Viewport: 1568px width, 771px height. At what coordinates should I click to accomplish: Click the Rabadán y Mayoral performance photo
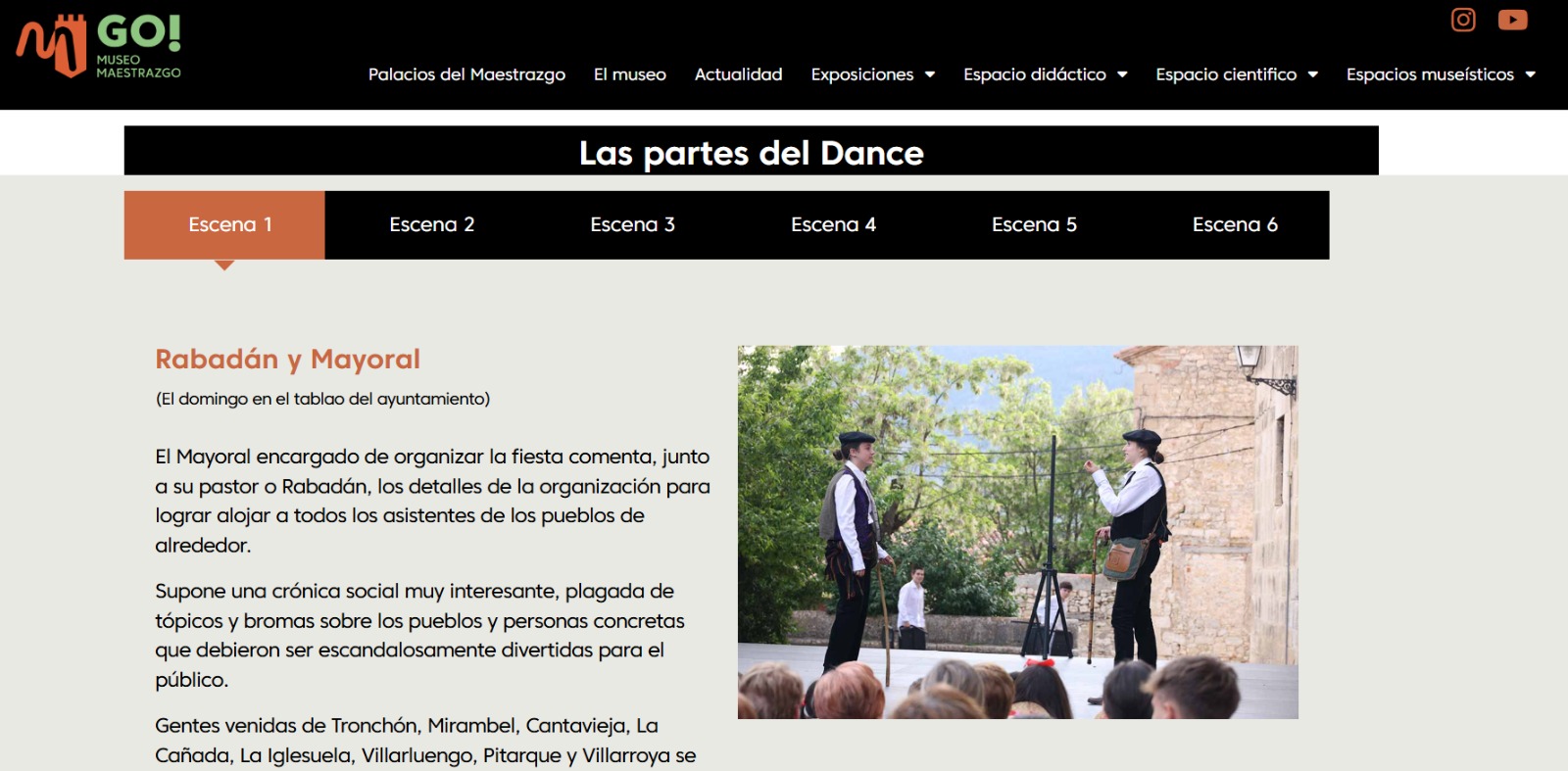(x=1017, y=532)
